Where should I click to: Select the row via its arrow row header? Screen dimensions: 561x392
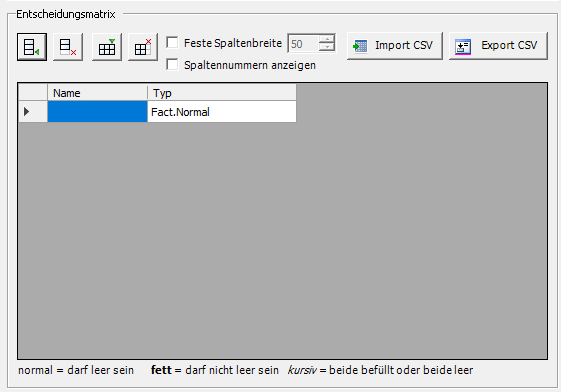pos(33,112)
